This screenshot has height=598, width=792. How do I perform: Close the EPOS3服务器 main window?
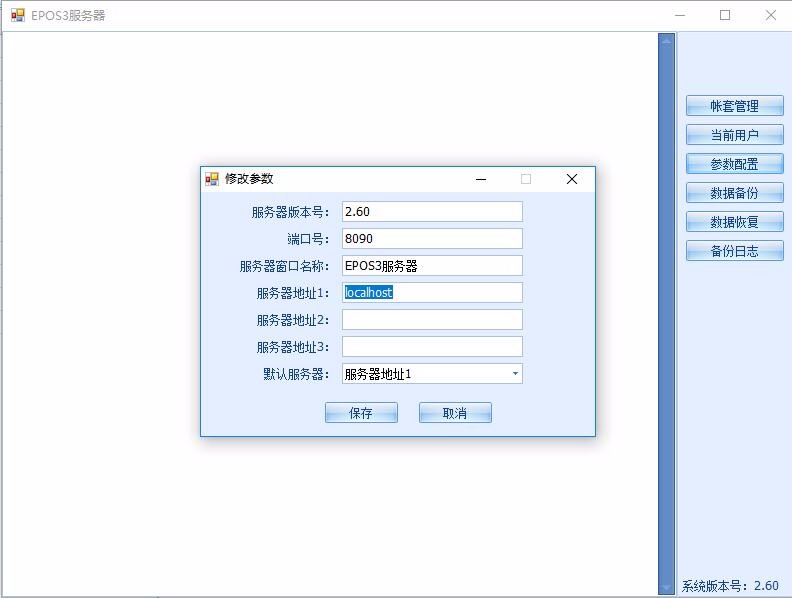tap(771, 15)
